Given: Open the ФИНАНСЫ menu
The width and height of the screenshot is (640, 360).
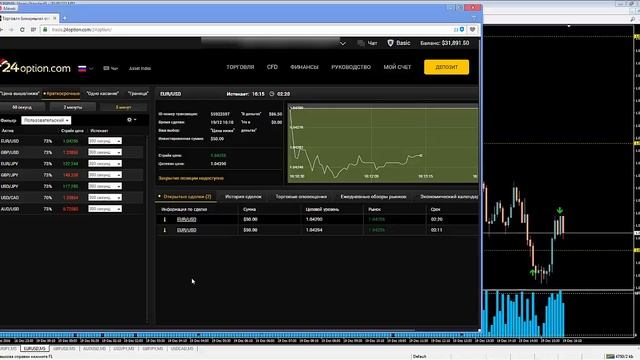Looking at the screenshot, I should (304, 67).
